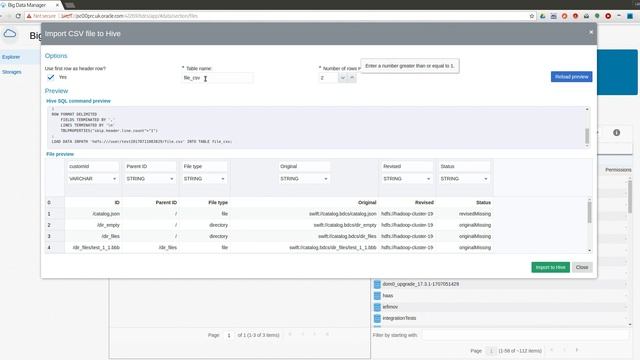Edit the 'Revised' column name field
Screen dimensions: 640x360
click(x=407, y=167)
